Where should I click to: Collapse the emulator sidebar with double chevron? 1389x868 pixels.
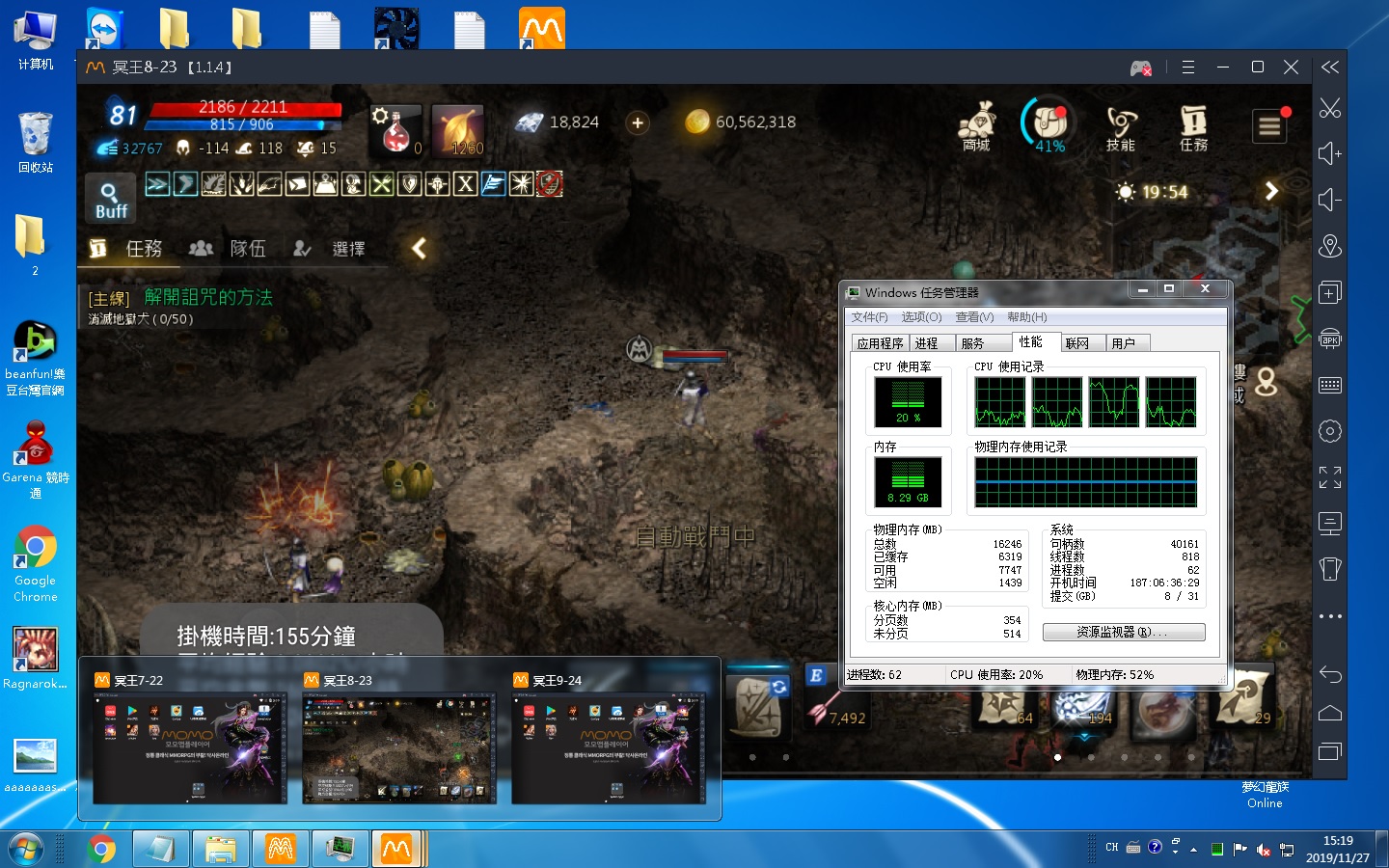[x=1330, y=68]
